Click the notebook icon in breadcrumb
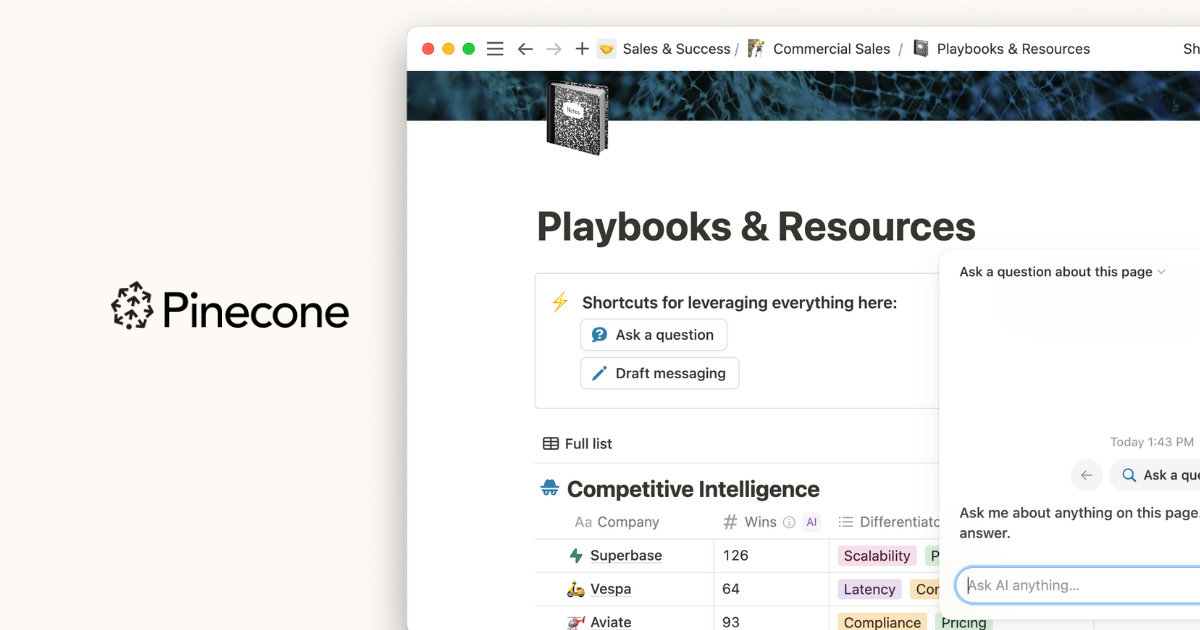Viewport: 1200px width, 630px height. pos(921,49)
